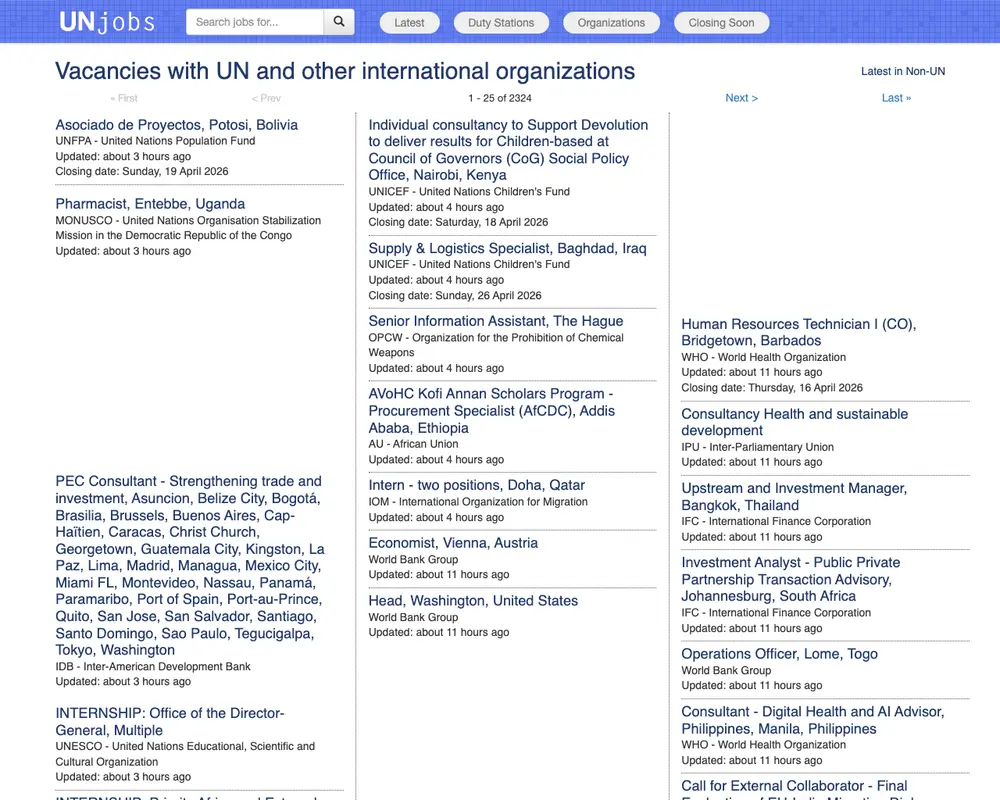Click Closing date Sunday, 19 April 2026
Viewport: 1000px width, 800px height.
pos(142,172)
